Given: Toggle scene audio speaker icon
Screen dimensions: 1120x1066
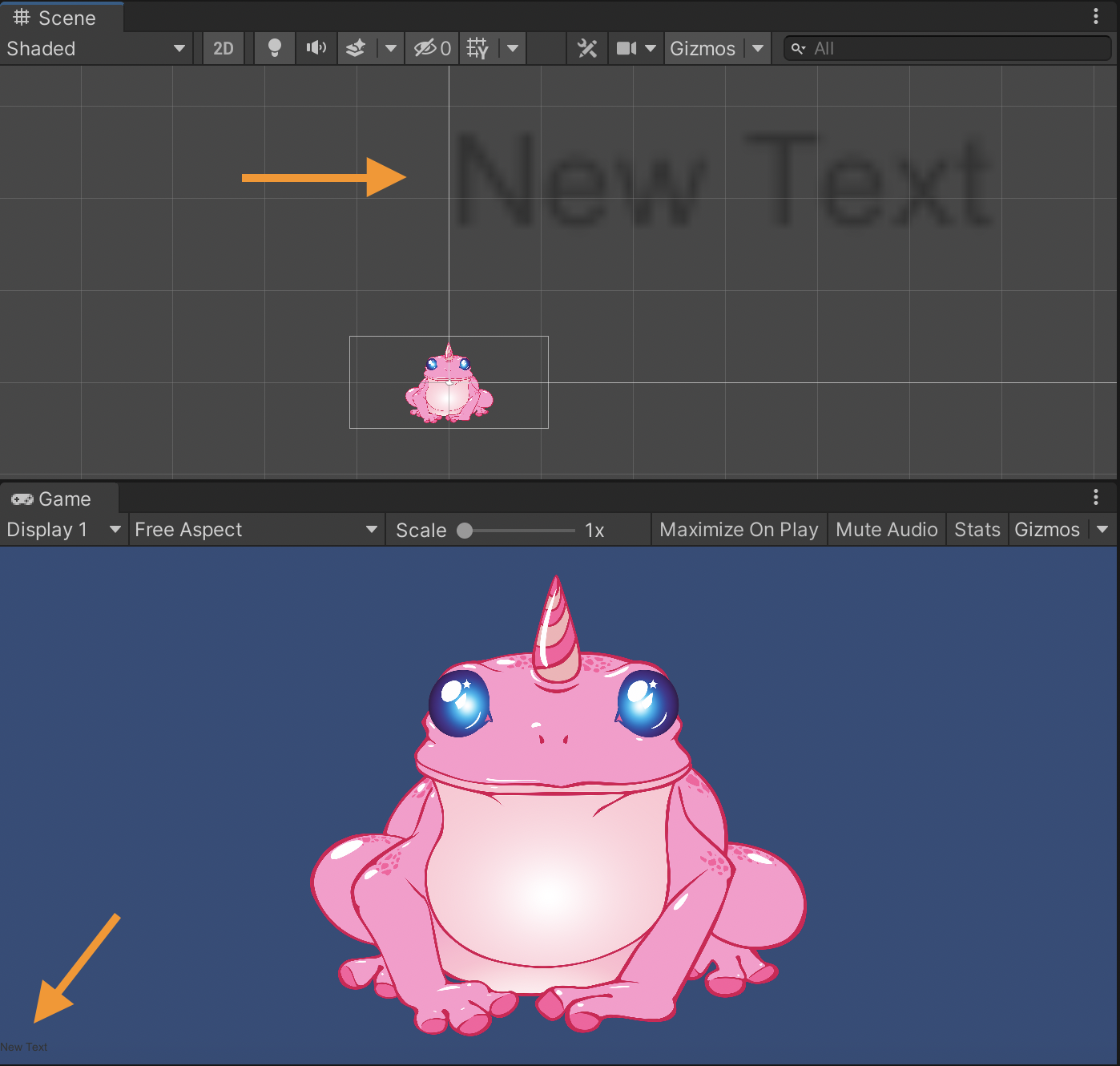Looking at the screenshot, I should coord(316,49).
